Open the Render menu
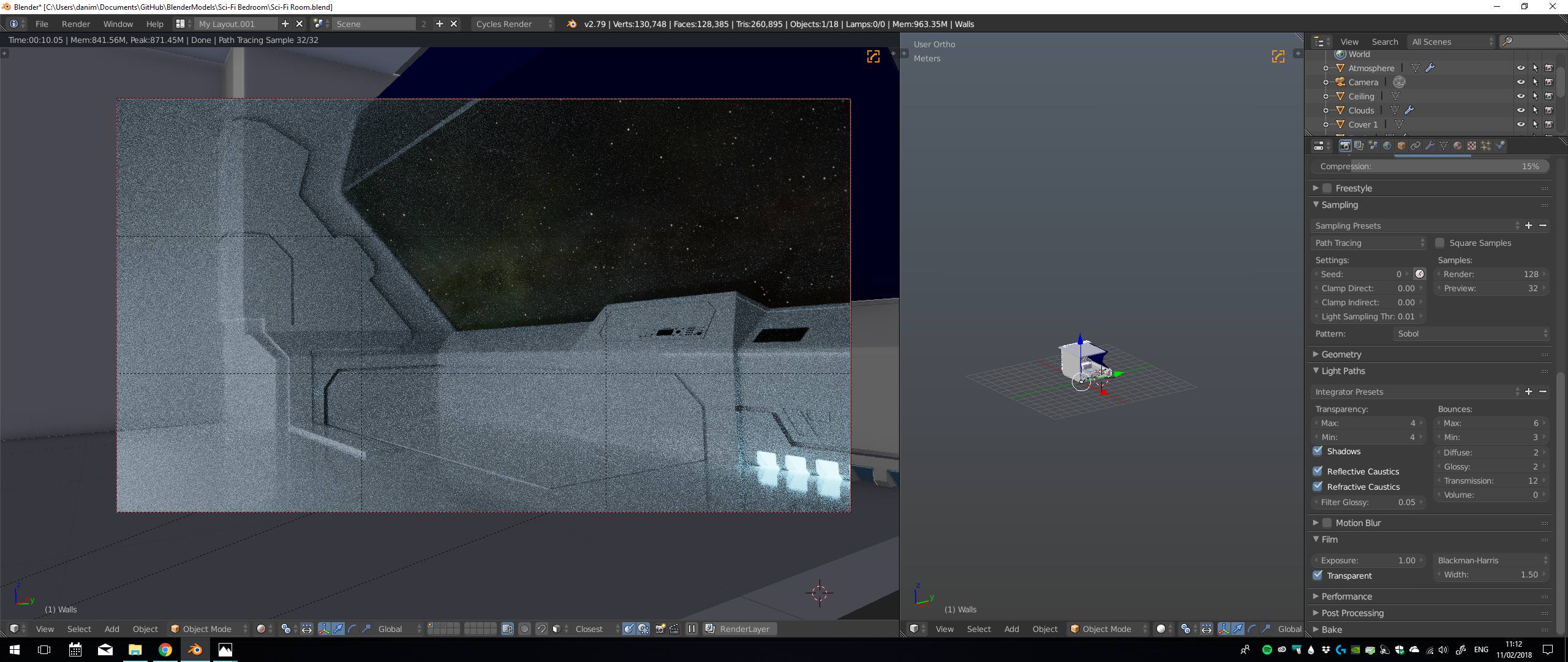Image resolution: width=1568 pixels, height=662 pixels. 76,24
